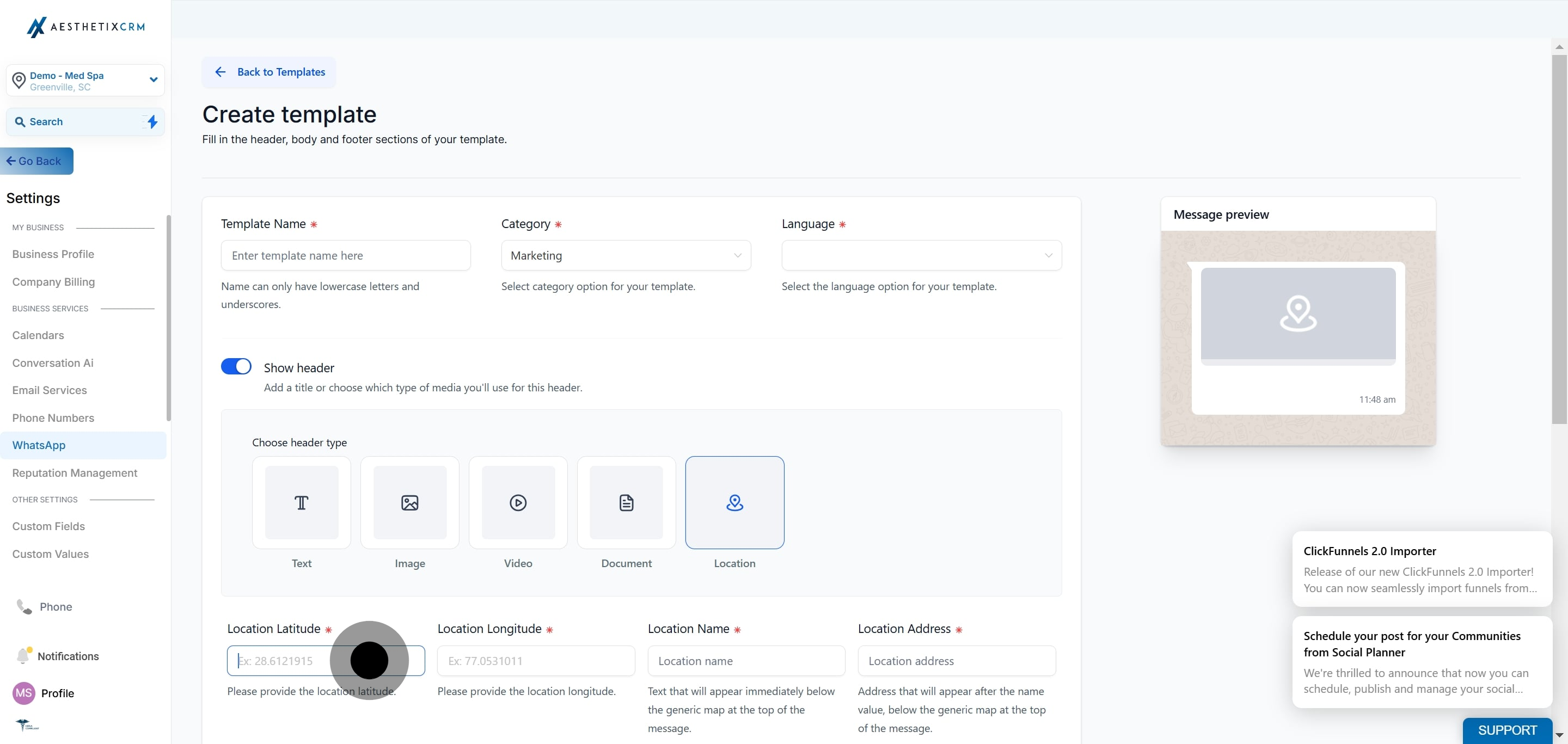This screenshot has width=1568, height=744.
Task: Open Reputation Management settings
Action: [x=75, y=472]
